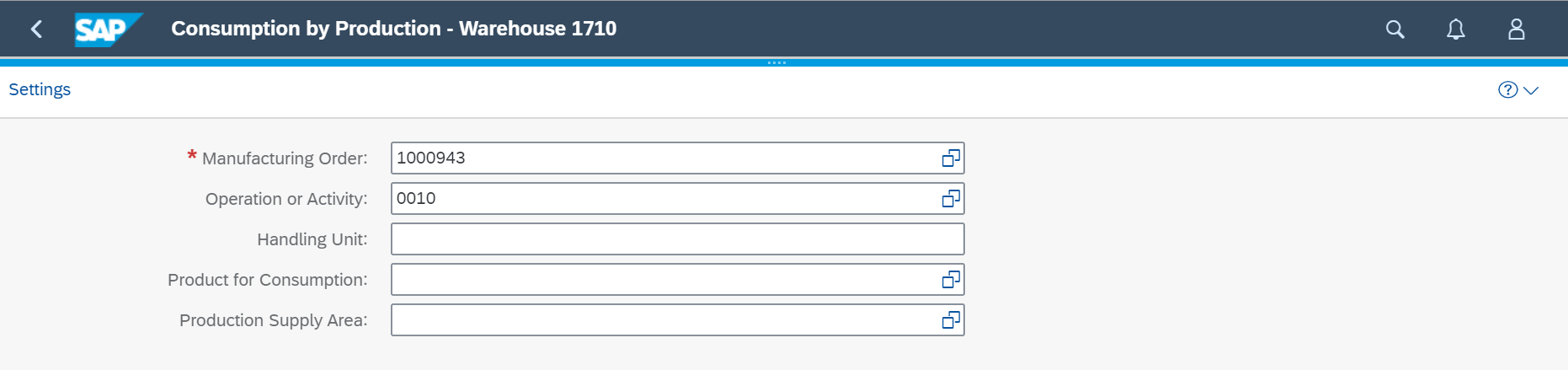
Task: Open value help for Production Supply Area
Action: (951, 320)
